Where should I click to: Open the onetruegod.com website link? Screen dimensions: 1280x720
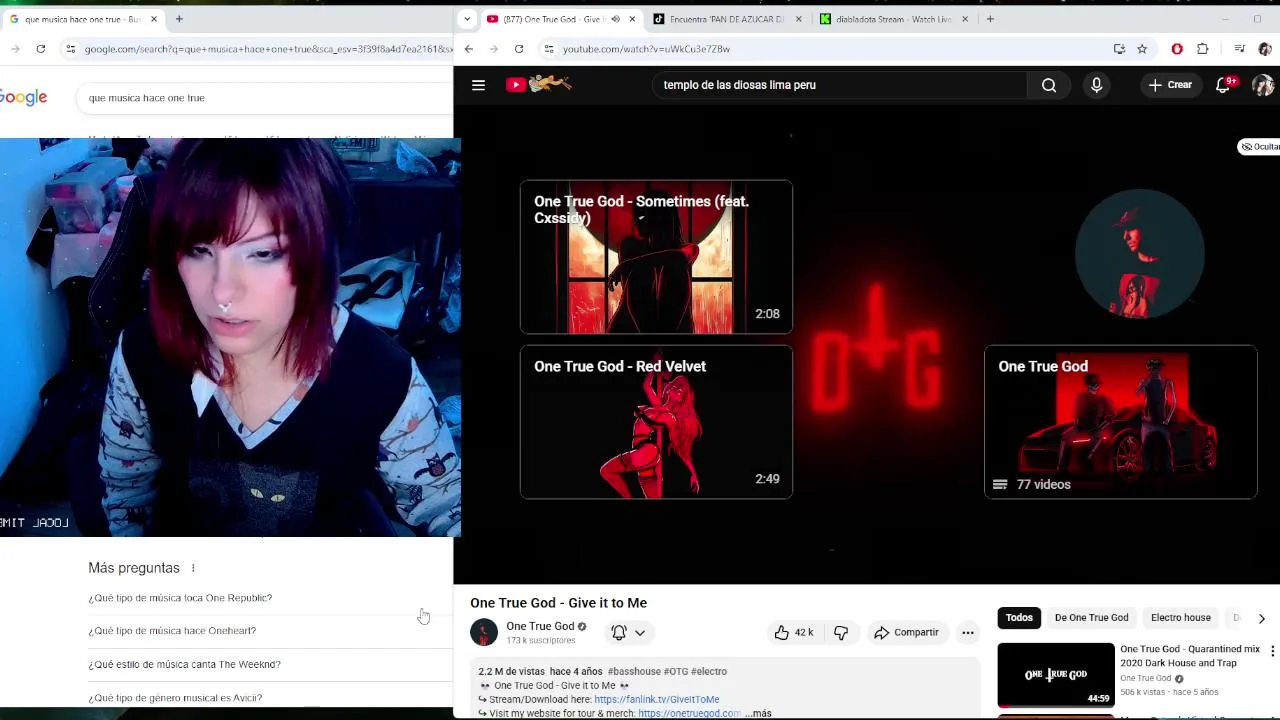(689, 713)
